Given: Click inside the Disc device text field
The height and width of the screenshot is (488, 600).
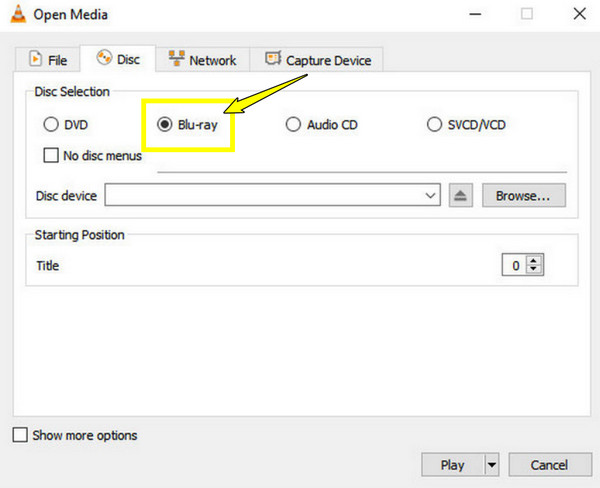Looking at the screenshot, I should click(x=264, y=195).
